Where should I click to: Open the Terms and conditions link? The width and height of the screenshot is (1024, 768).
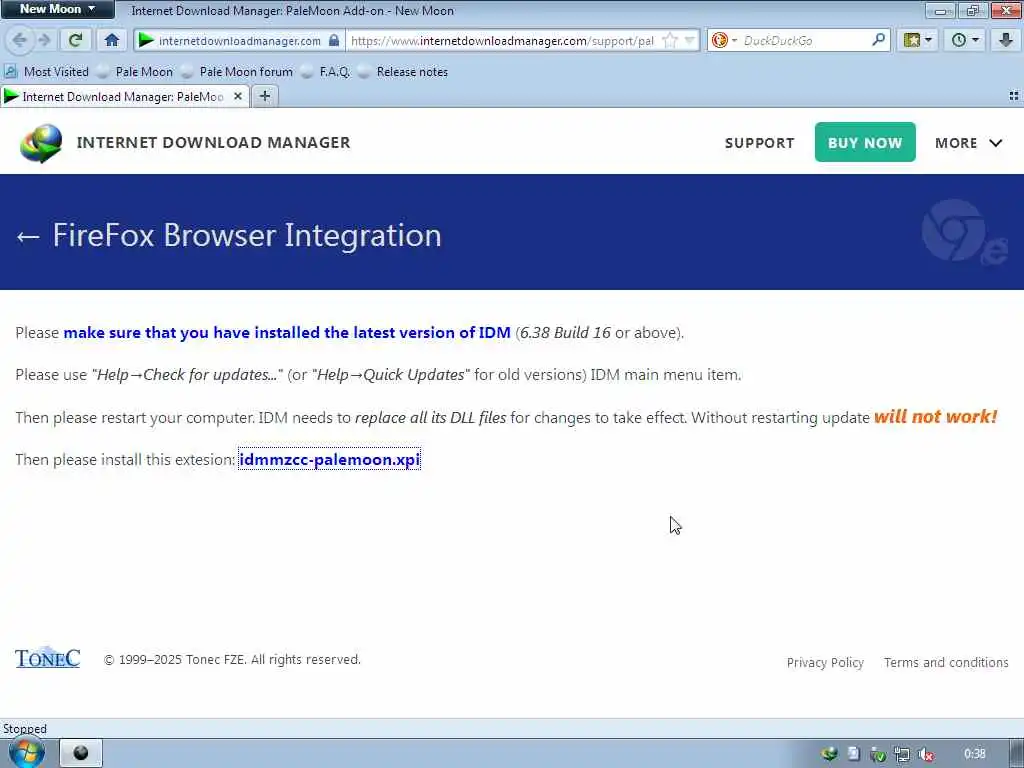click(946, 662)
